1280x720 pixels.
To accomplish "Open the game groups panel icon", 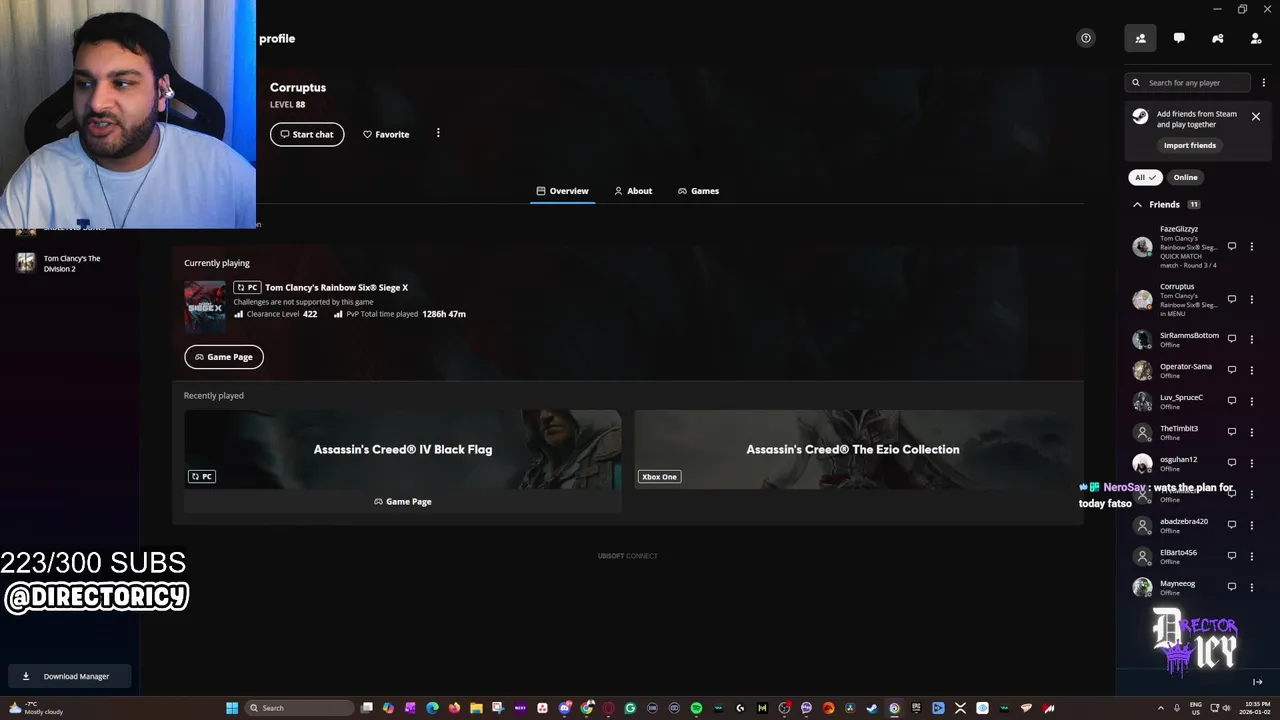I will tap(1217, 38).
